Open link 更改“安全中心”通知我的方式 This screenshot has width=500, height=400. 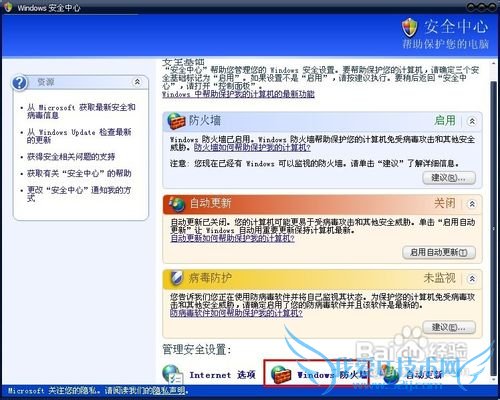(x=79, y=194)
